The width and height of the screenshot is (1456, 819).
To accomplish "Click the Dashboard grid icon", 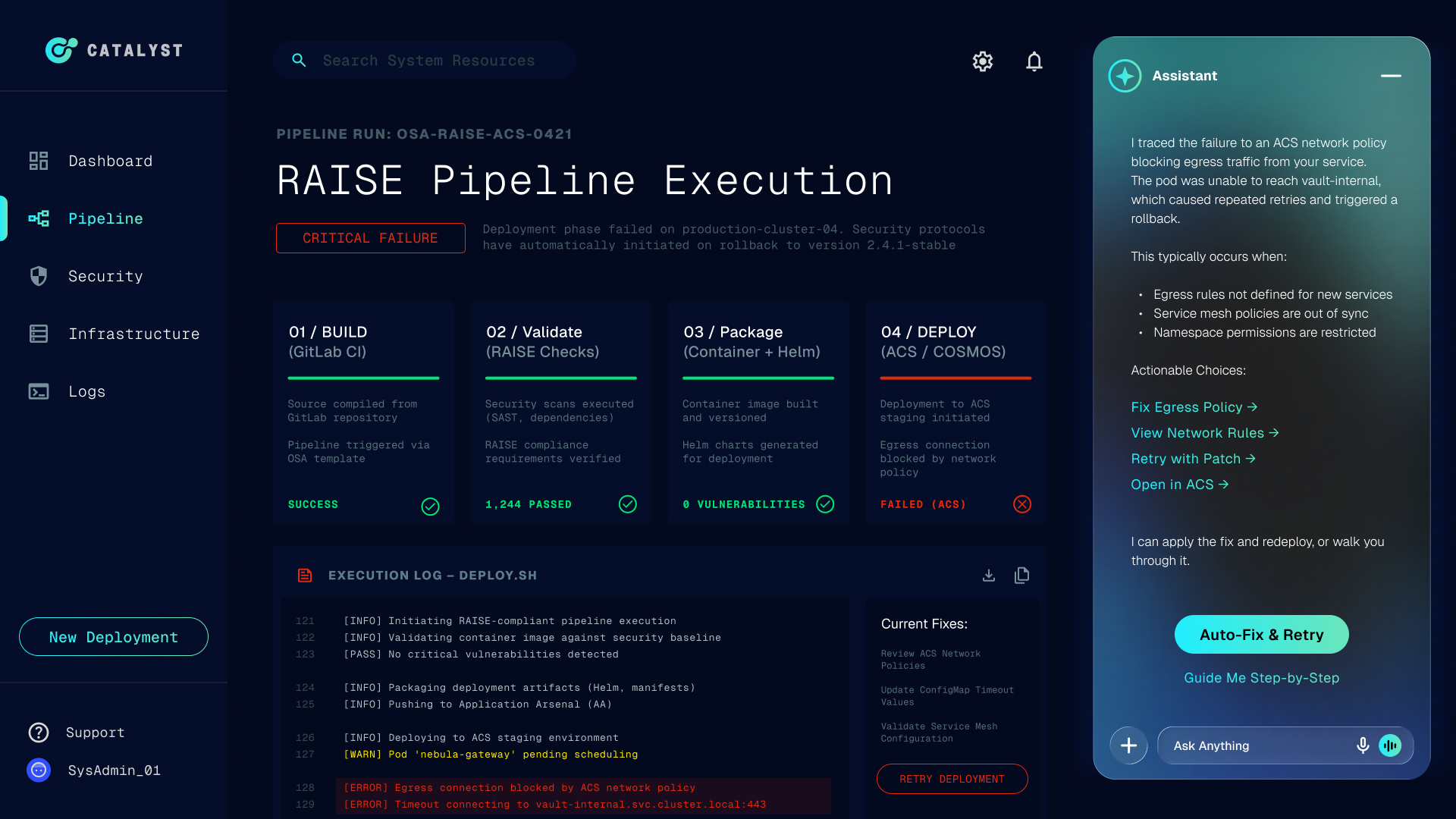I will point(39,161).
